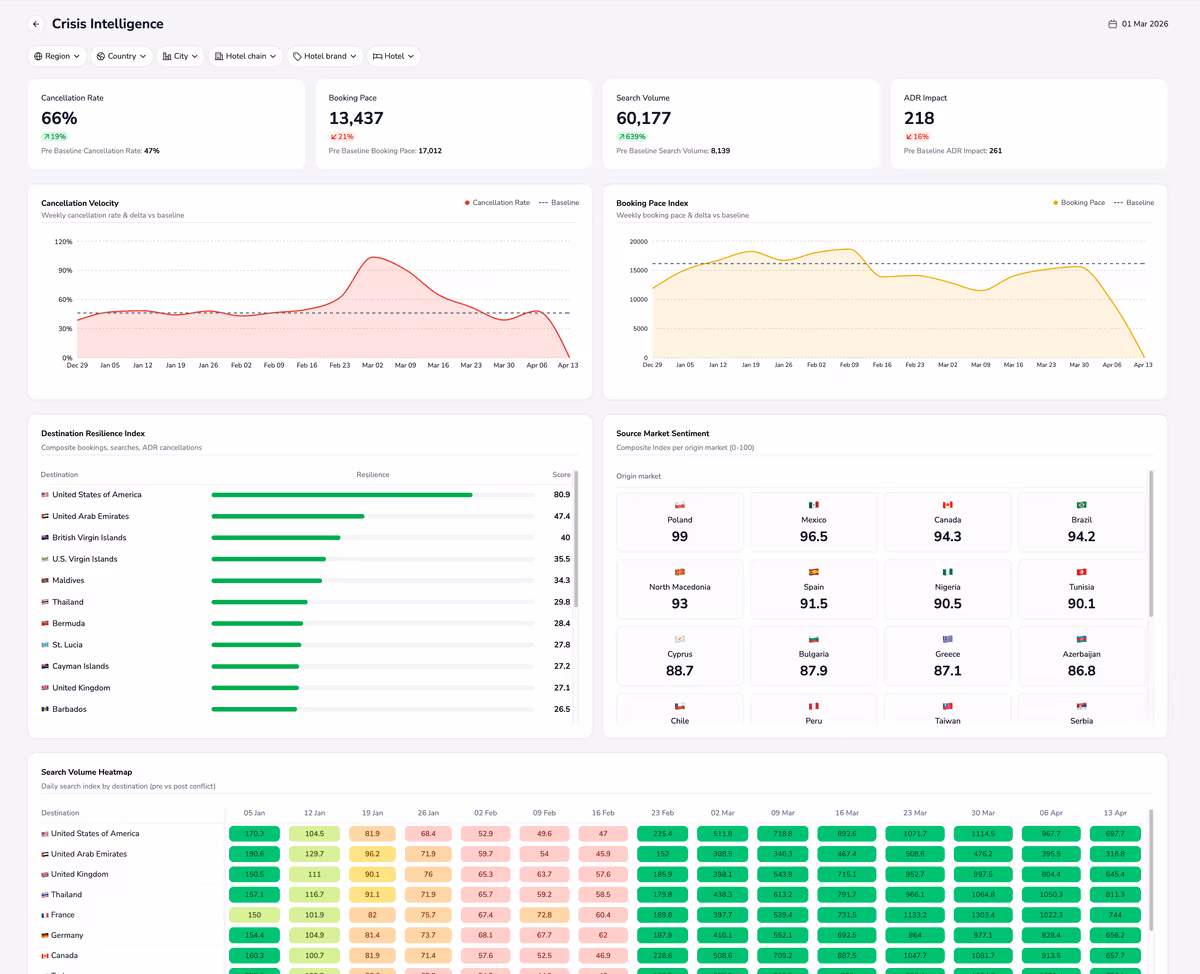1200x974 pixels.
Task: Click the Bulgaria flag icon
Action: coord(814,639)
